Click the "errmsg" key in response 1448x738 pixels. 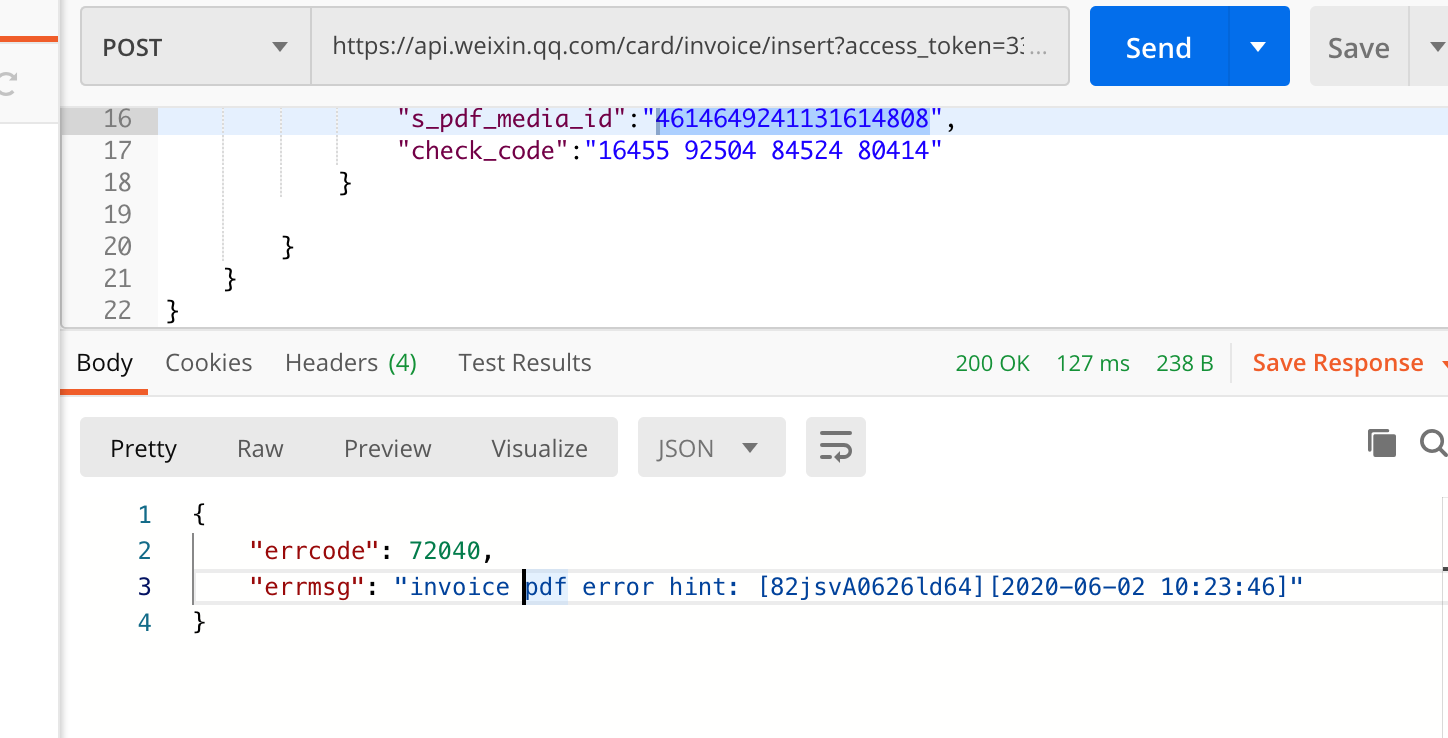click(x=307, y=586)
